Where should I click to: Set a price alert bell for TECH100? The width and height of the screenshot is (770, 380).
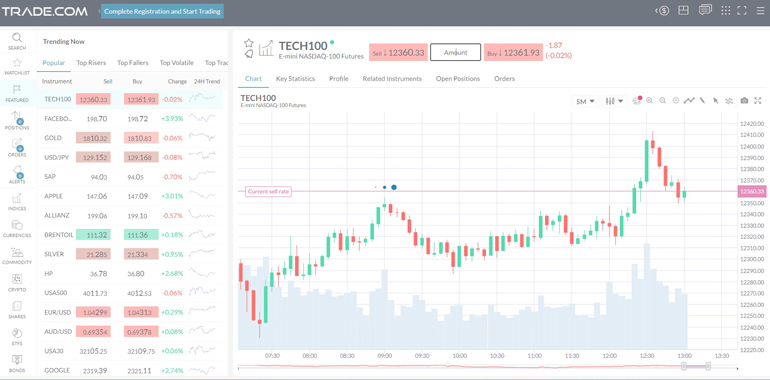tap(248, 53)
